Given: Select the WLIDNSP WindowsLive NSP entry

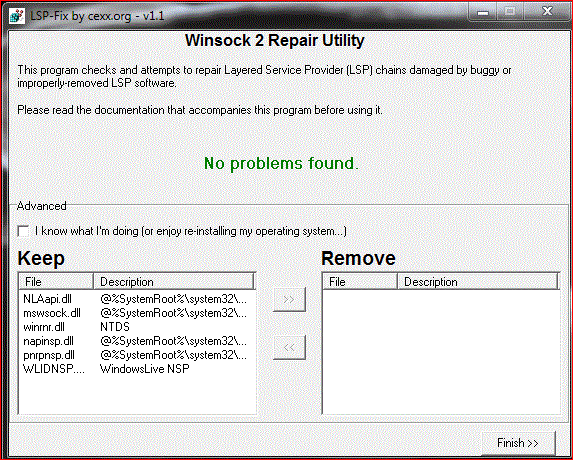Looking at the screenshot, I should pyautogui.click(x=136, y=369).
